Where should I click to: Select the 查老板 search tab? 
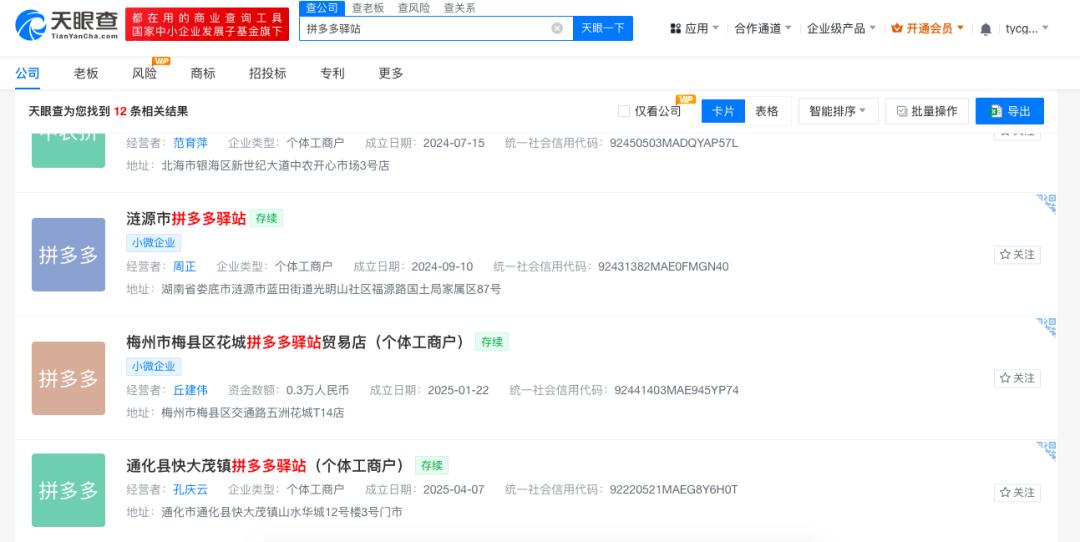click(x=368, y=8)
